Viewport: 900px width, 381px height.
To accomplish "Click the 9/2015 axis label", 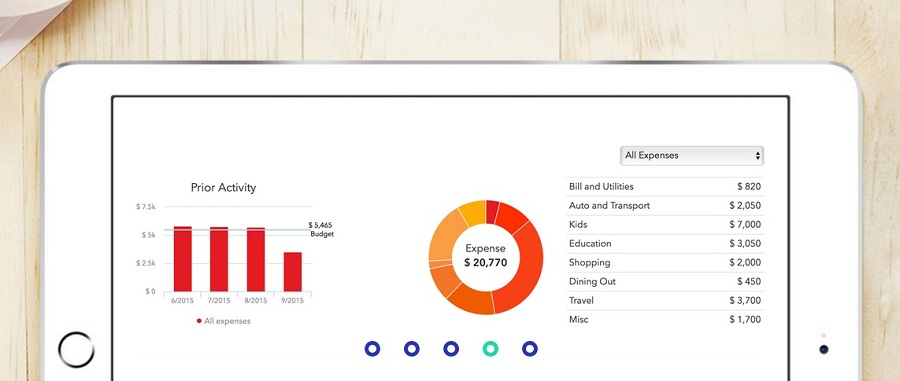I will [292, 301].
